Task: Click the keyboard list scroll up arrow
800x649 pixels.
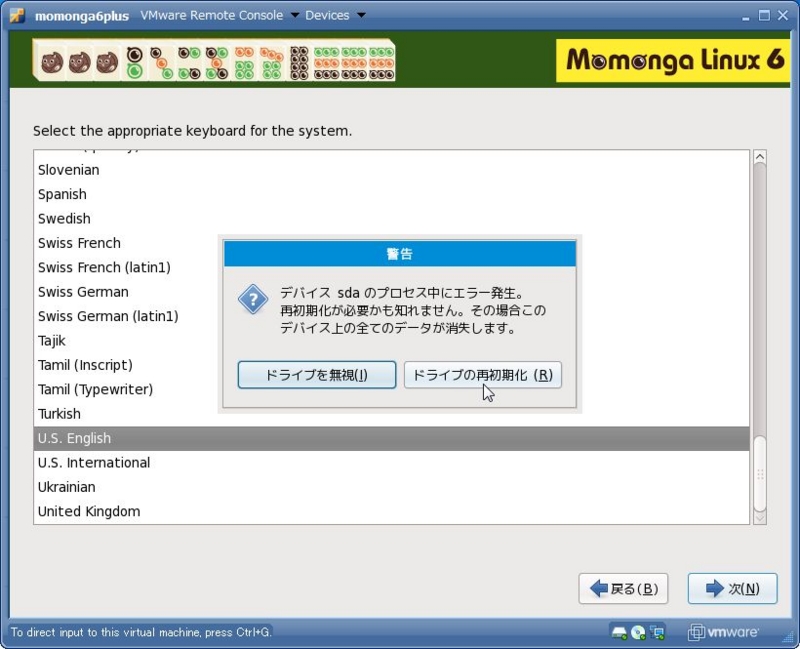Action: point(760,157)
